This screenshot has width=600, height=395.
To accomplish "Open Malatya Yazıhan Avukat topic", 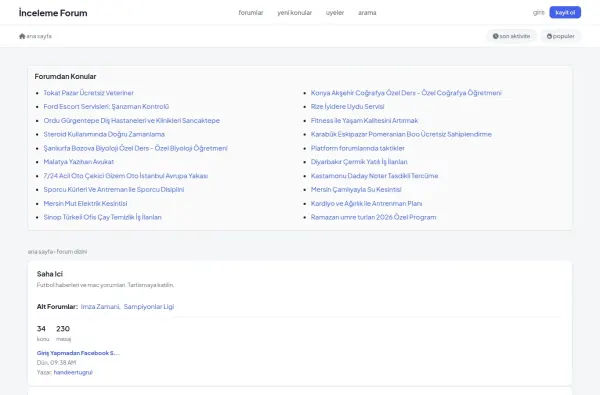I will [x=78, y=162].
